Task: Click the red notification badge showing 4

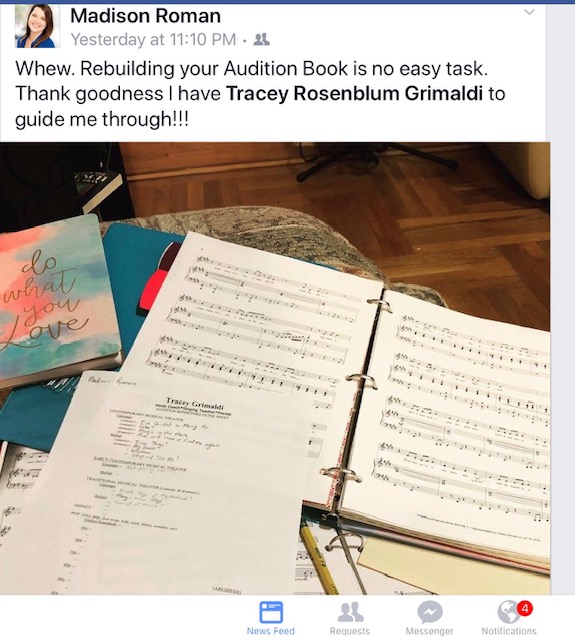Action: coord(525,609)
